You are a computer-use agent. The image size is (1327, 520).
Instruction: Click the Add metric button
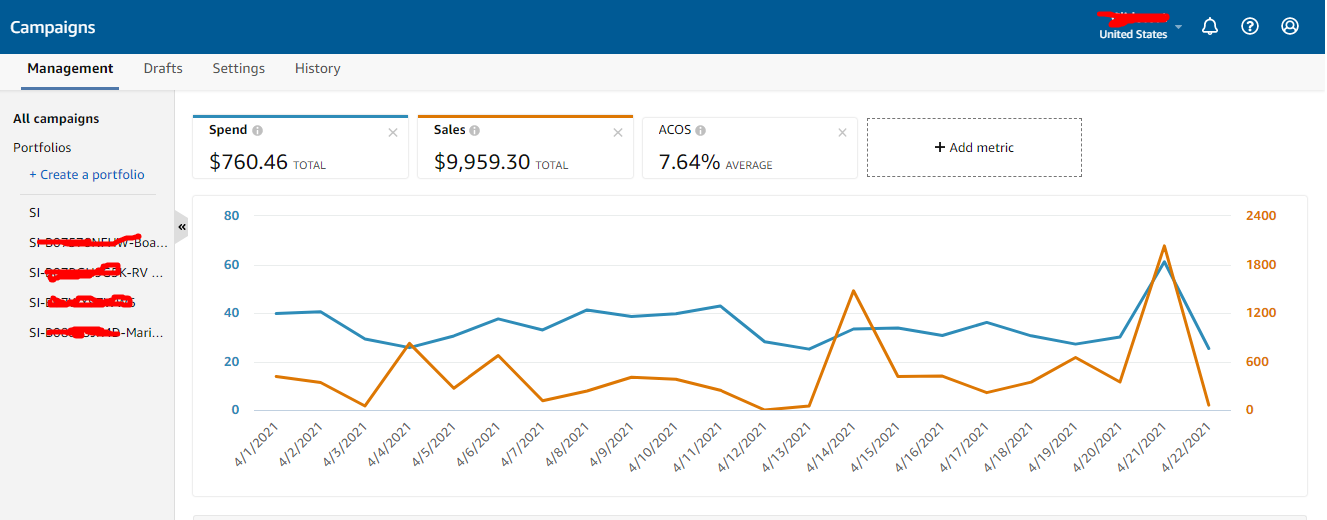point(974,148)
